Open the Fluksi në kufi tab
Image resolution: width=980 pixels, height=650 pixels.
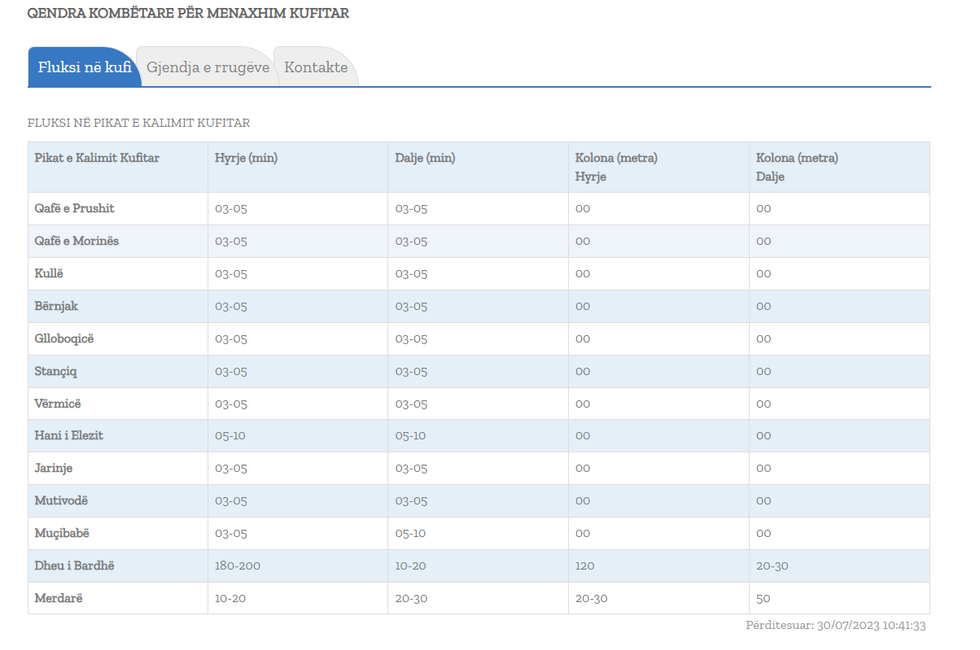[x=84, y=68]
